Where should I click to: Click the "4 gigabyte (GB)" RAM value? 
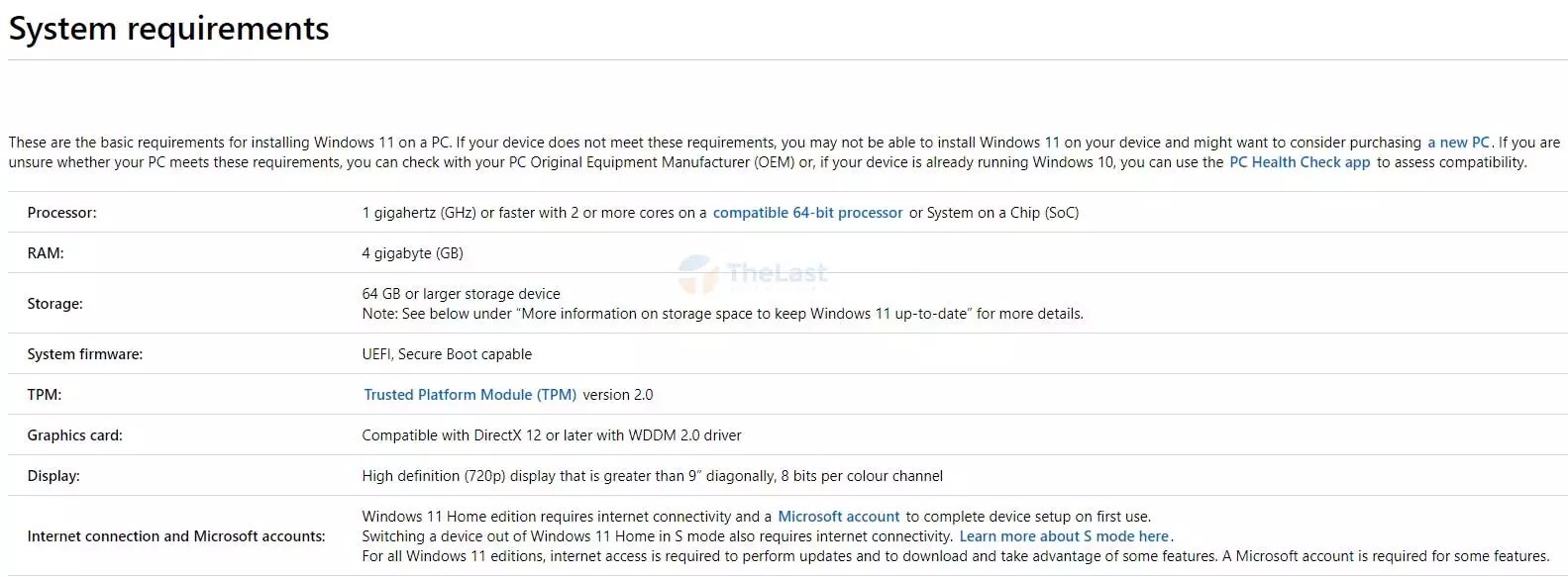tap(412, 253)
